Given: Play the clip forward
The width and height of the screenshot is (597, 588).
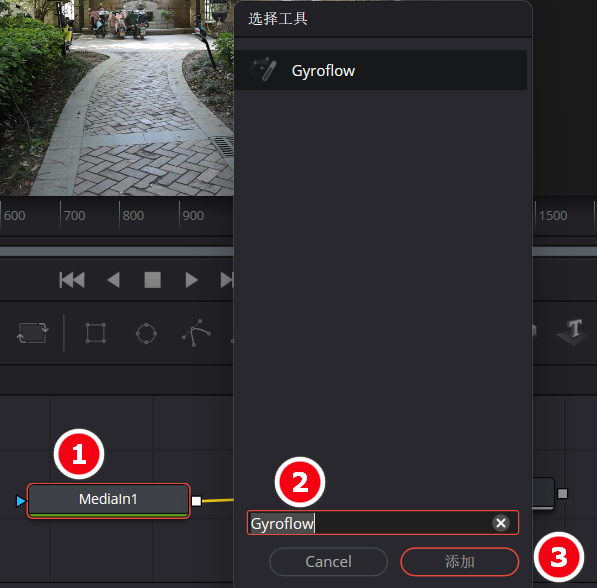Looking at the screenshot, I should point(192,280).
